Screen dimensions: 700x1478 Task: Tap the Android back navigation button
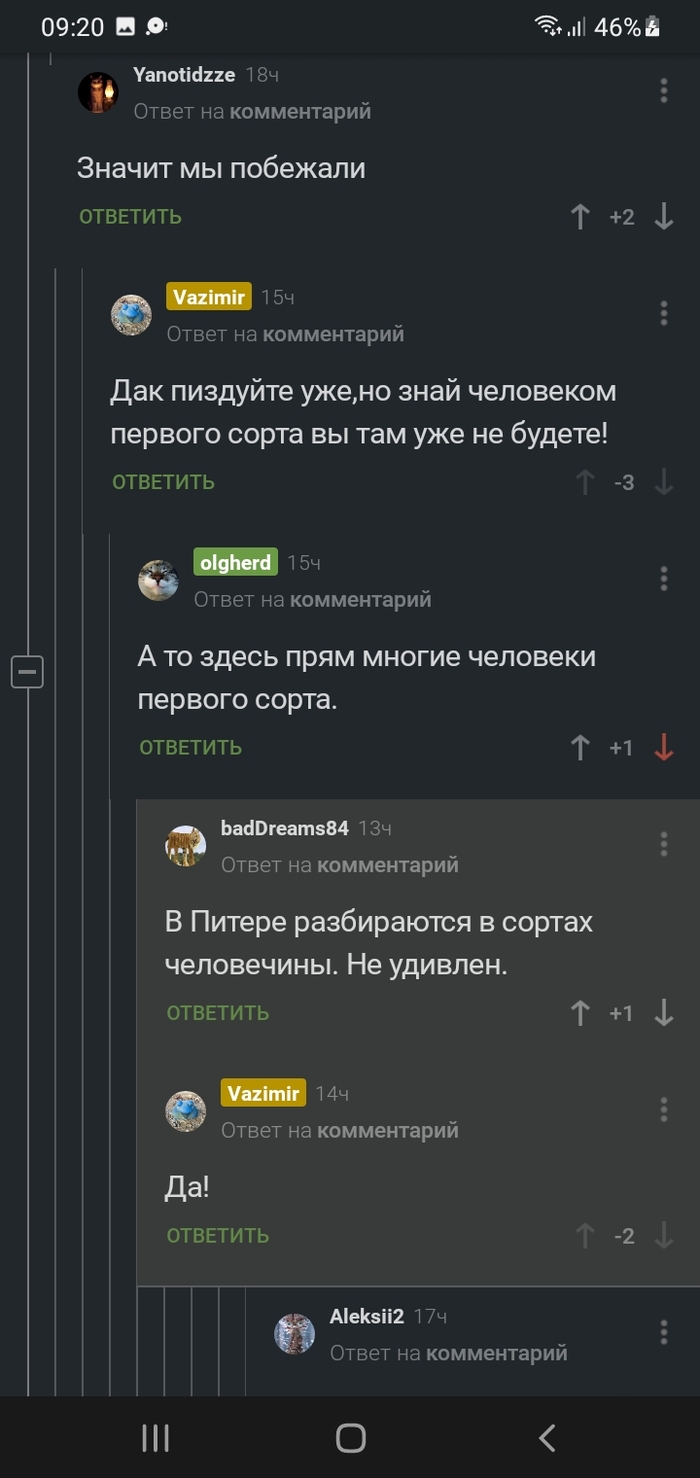(546, 1438)
